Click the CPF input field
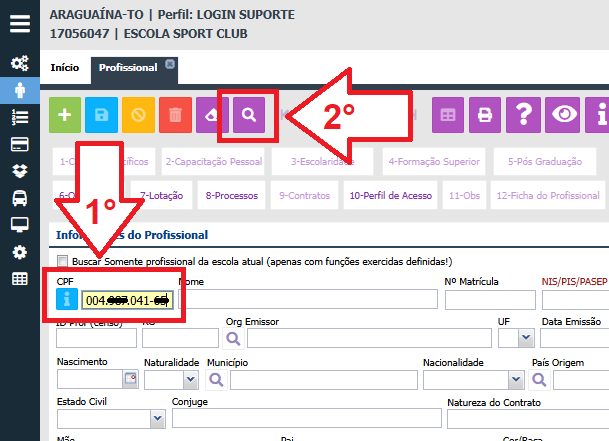This screenshot has width=609, height=441. tap(127, 300)
